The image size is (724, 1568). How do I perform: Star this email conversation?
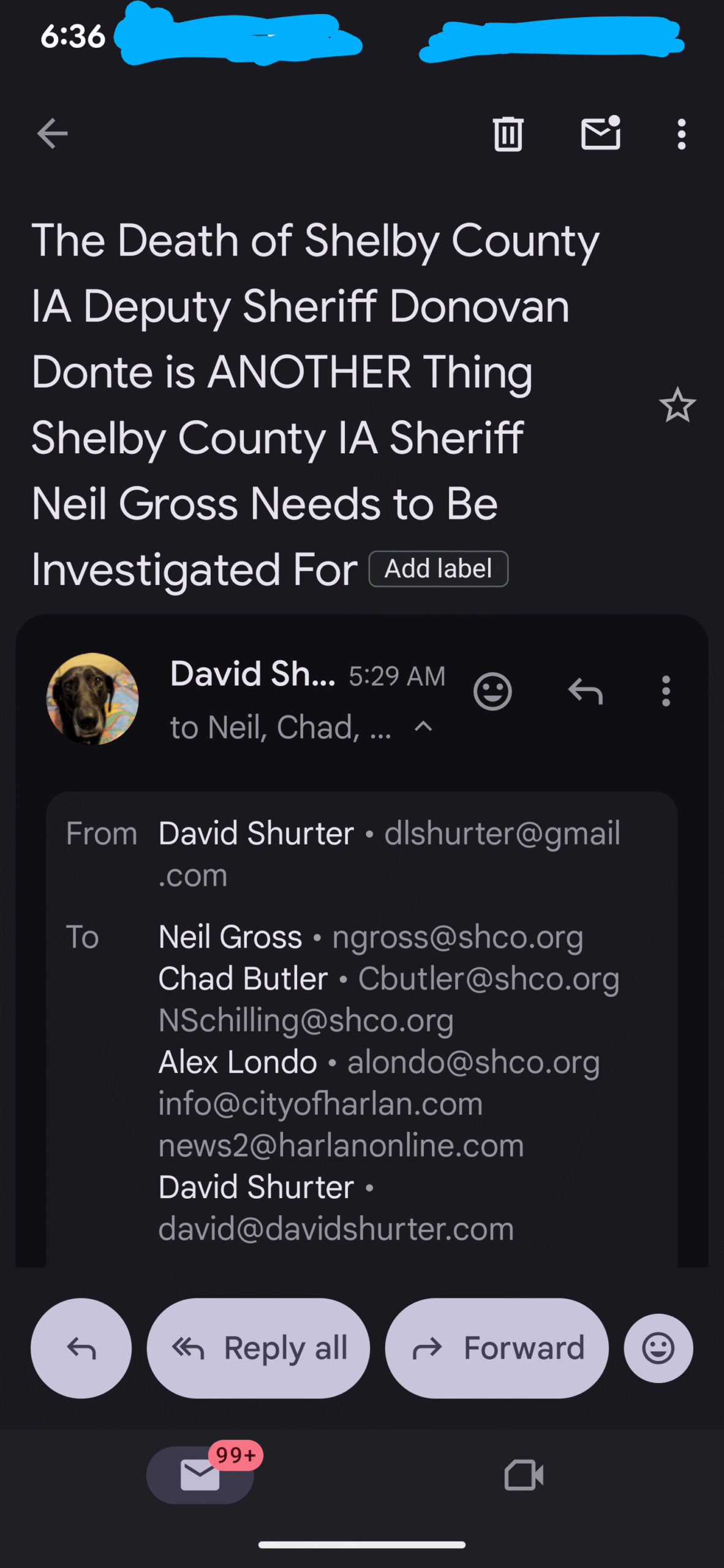pyautogui.click(x=677, y=405)
